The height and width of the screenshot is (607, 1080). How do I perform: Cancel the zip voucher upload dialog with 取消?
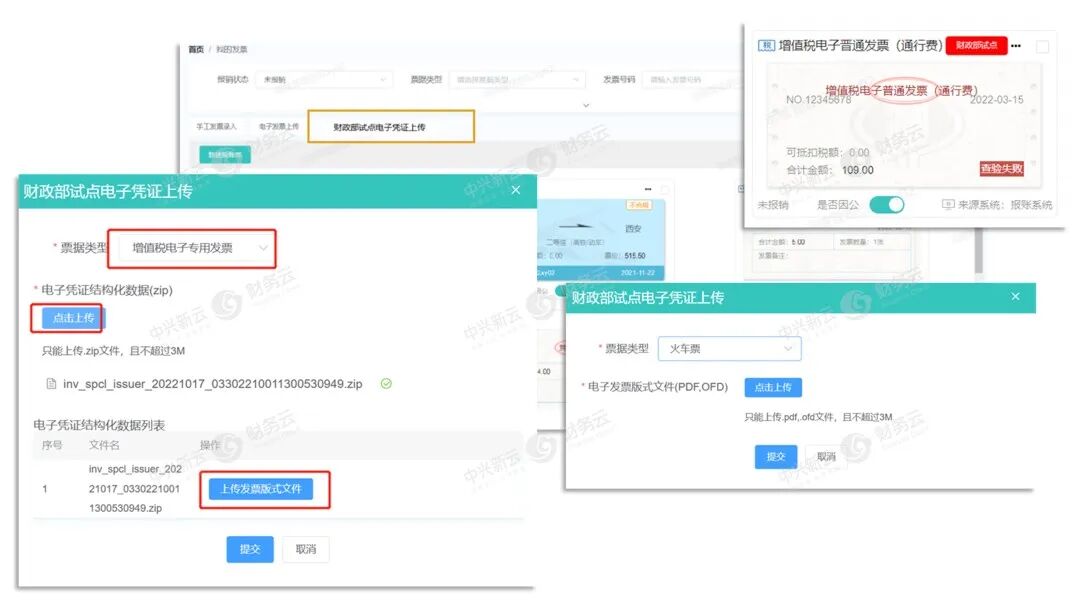[x=306, y=549]
